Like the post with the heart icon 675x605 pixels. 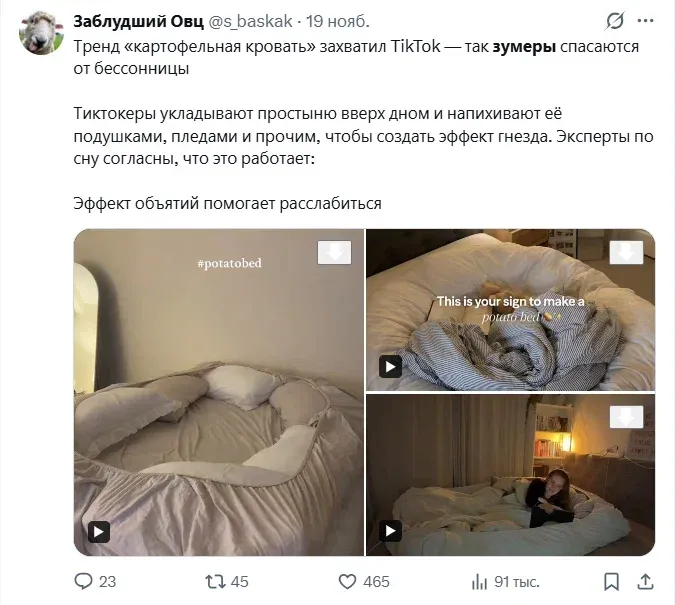coord(347,582)
